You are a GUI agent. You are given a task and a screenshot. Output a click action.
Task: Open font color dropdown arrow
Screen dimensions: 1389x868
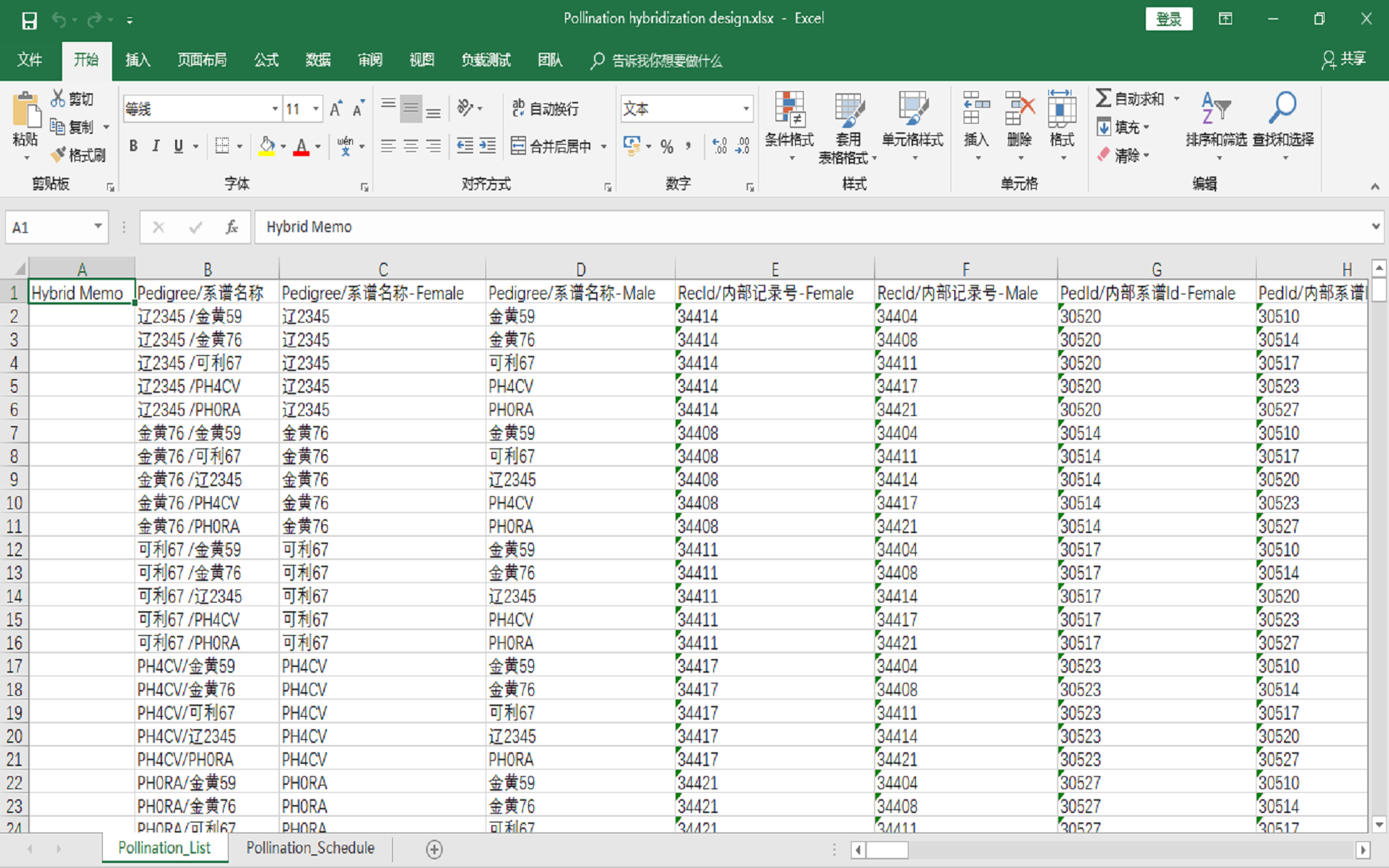click(318, 147)
